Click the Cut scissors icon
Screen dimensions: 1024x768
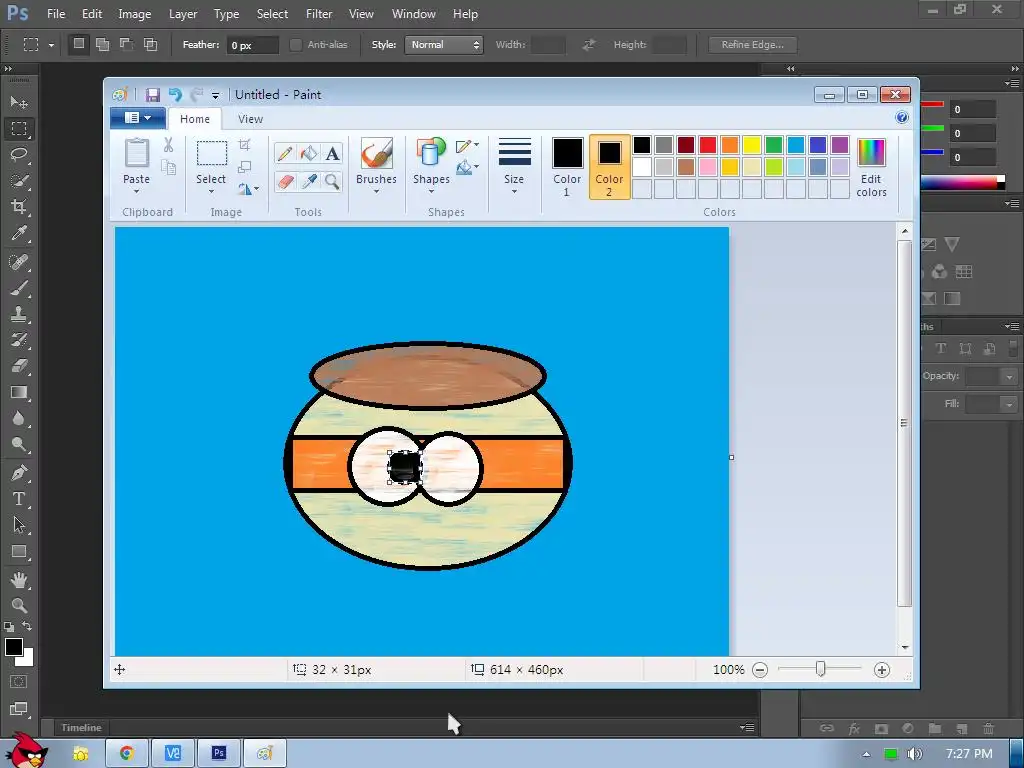[168, 145]
